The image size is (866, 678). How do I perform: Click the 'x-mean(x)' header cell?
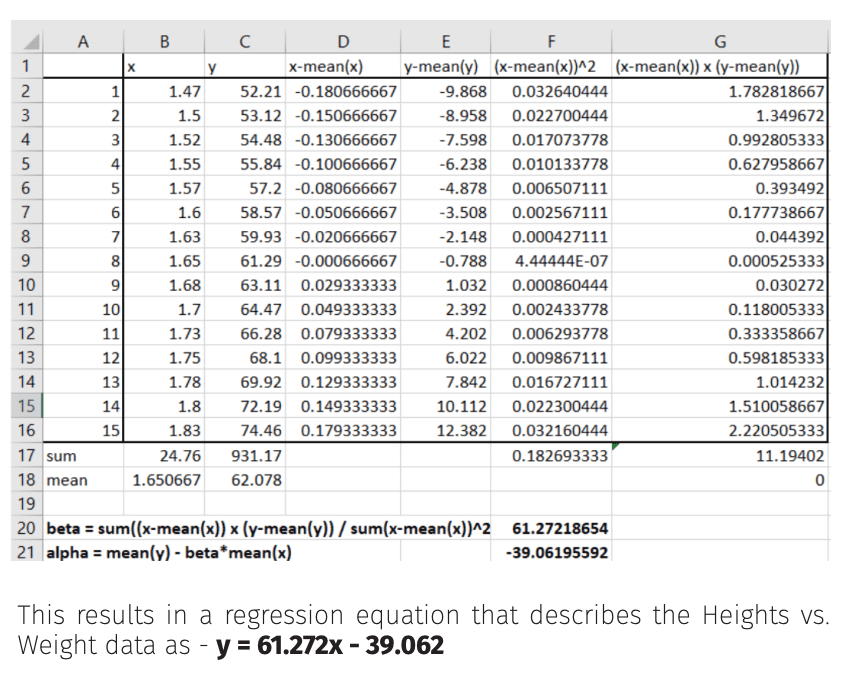(343, 66)
